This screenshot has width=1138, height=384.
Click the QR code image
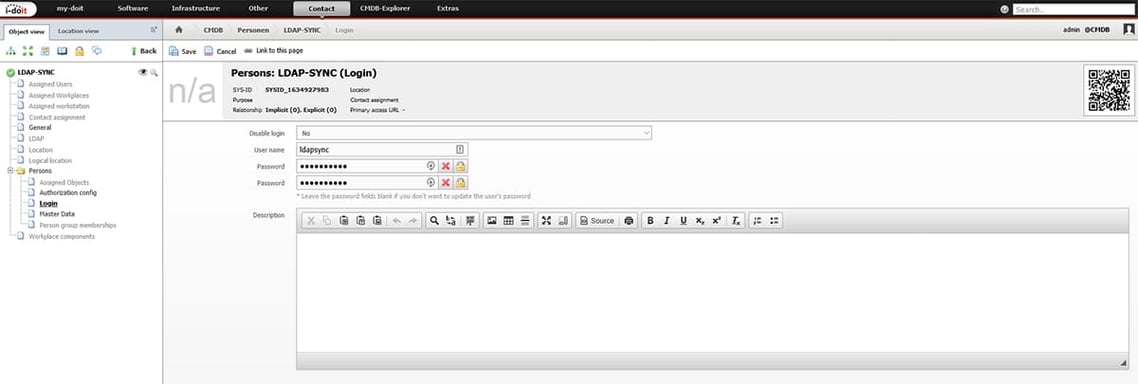1109,90
